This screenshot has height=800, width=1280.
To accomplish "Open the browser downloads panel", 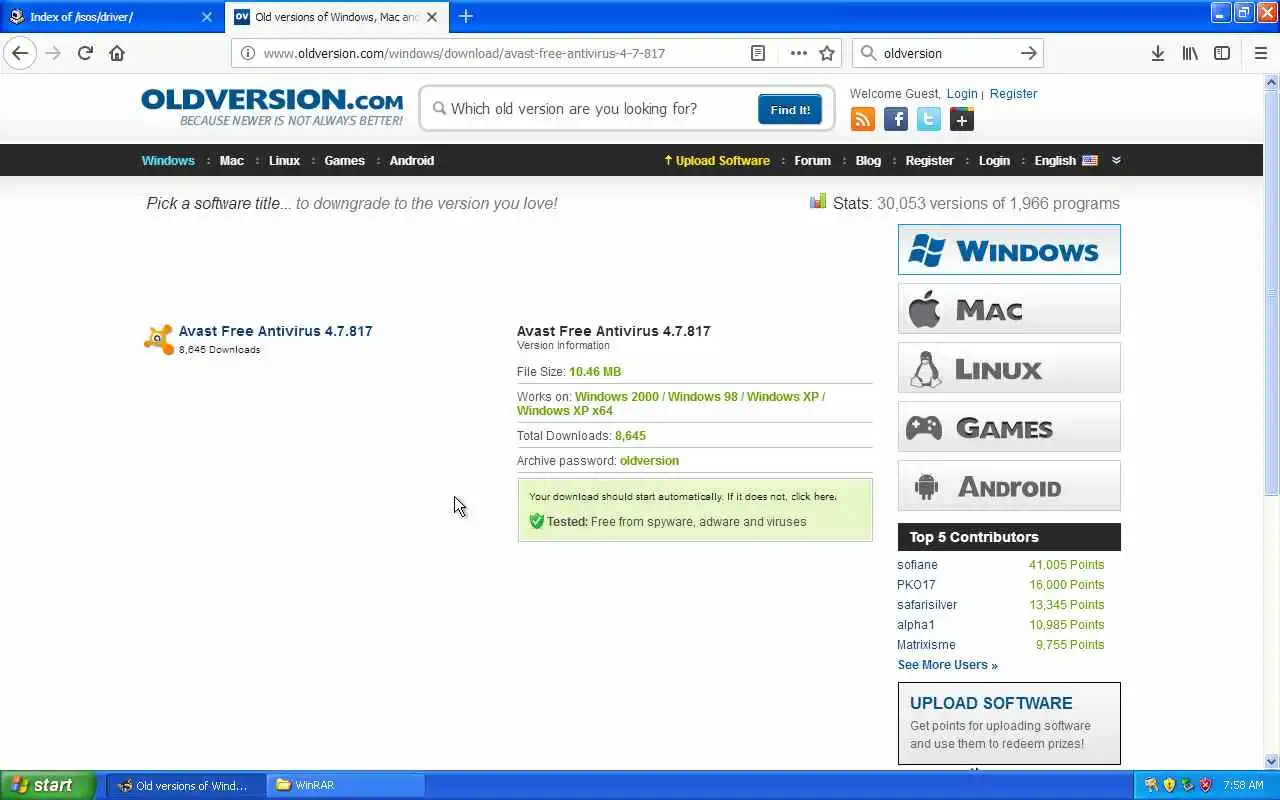I will coord(1157,53).
